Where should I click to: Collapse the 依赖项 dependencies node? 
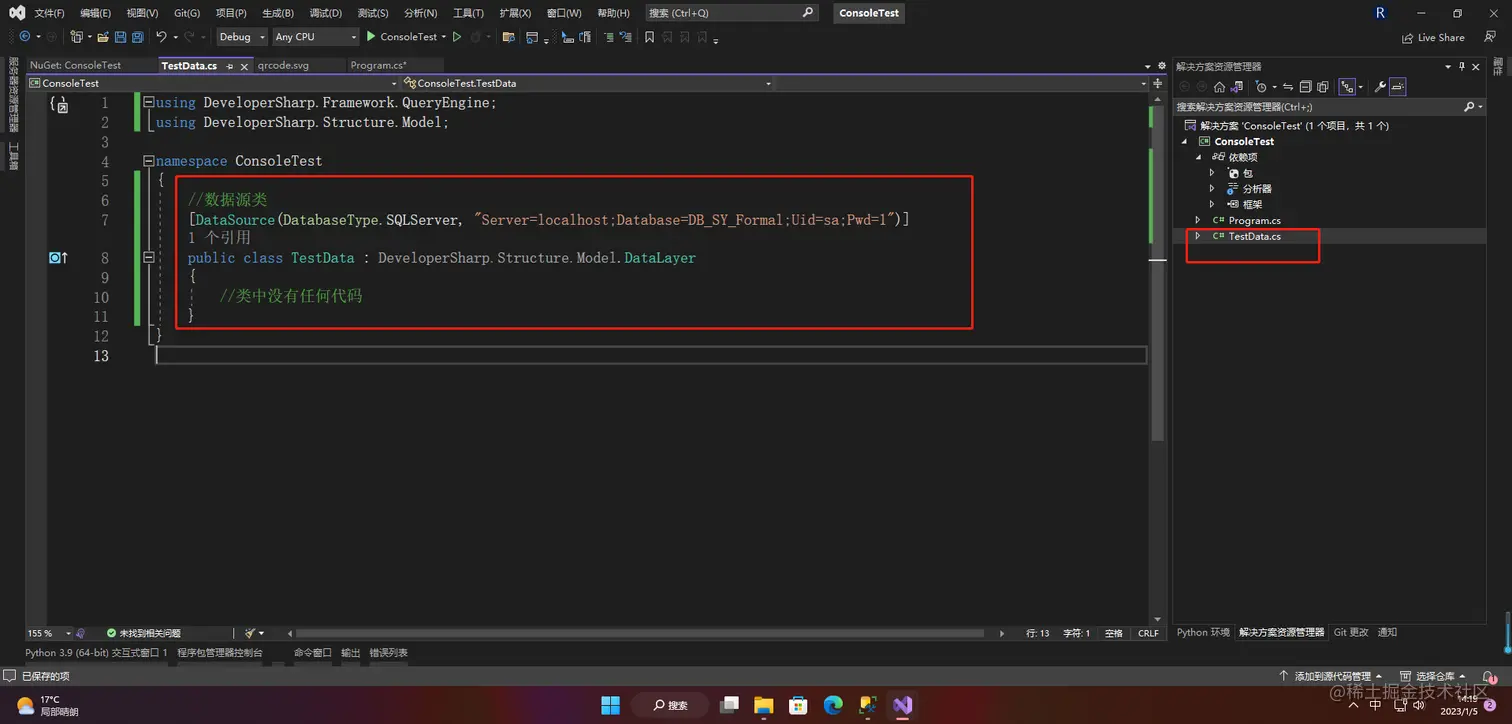[x=1197, y=157]
